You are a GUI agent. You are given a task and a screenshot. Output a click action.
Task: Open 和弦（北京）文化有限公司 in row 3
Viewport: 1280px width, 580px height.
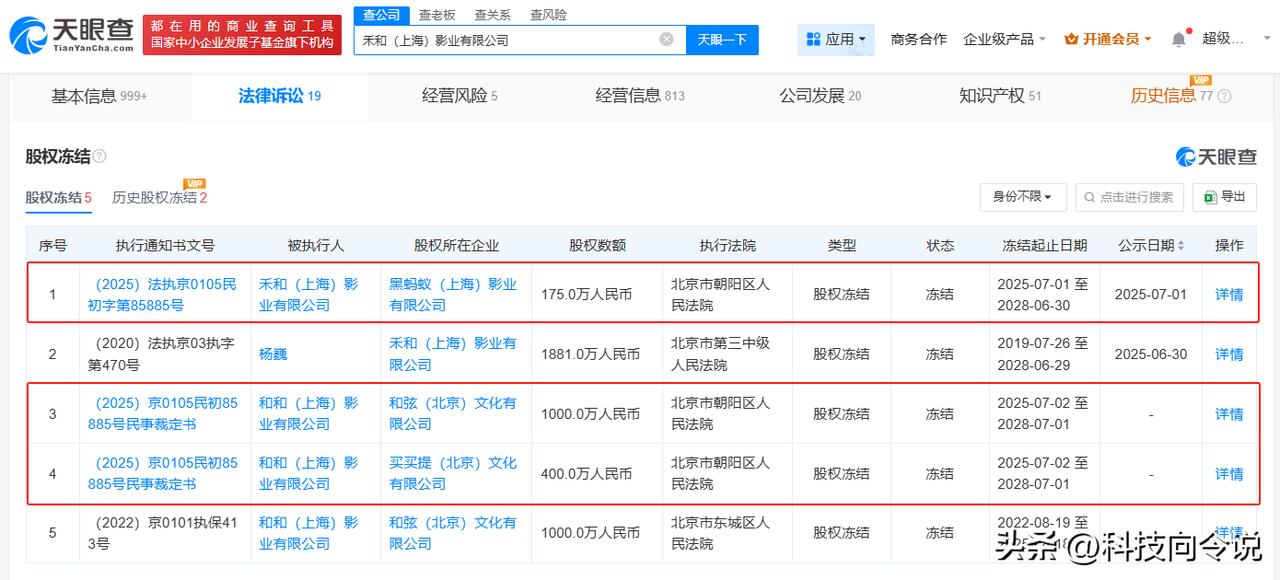[453, 414]
